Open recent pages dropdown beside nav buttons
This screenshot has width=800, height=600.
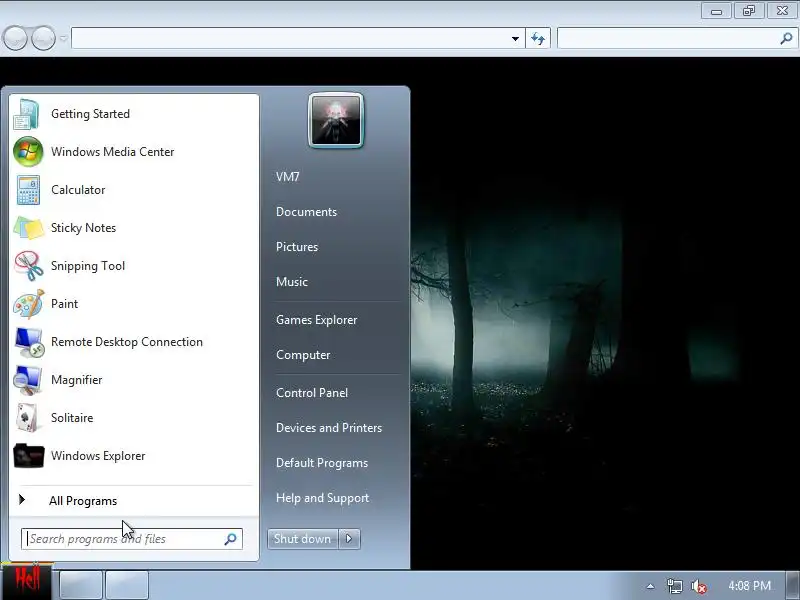point(63,38)
